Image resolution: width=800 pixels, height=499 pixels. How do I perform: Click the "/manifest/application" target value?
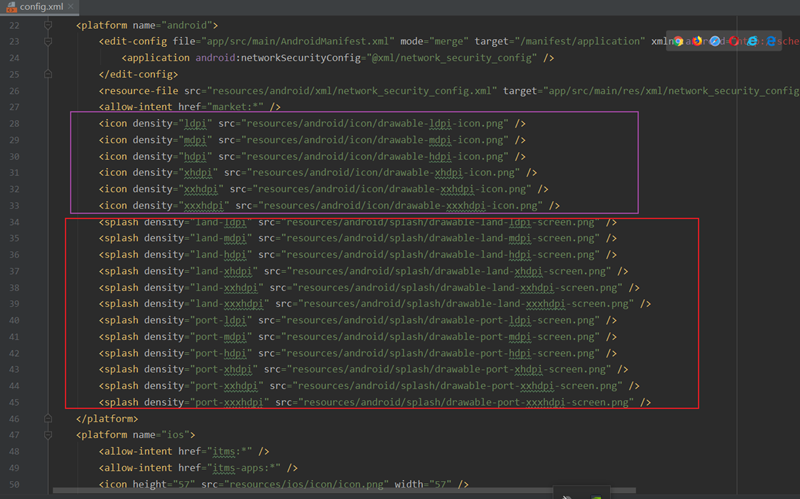(x=580, y=41)
